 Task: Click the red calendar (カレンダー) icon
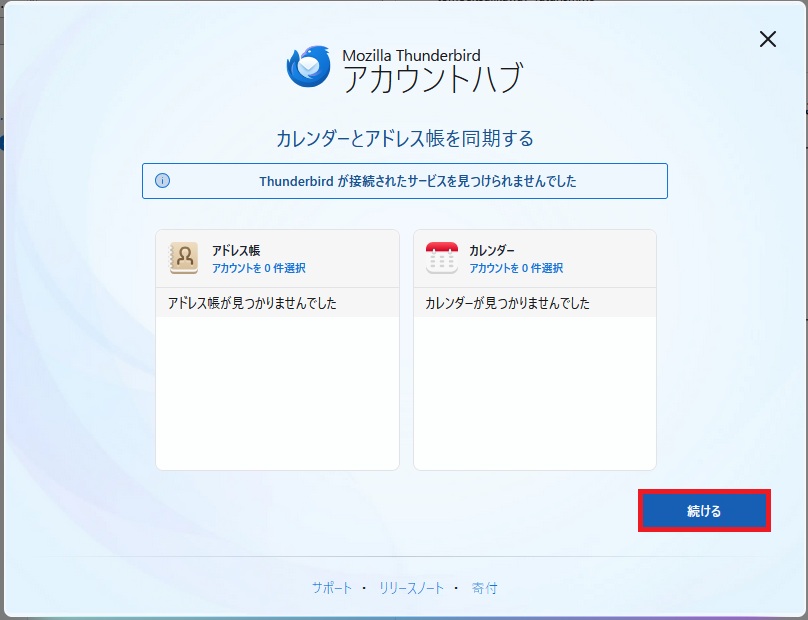pyautogui.click(x=441, y=258)
